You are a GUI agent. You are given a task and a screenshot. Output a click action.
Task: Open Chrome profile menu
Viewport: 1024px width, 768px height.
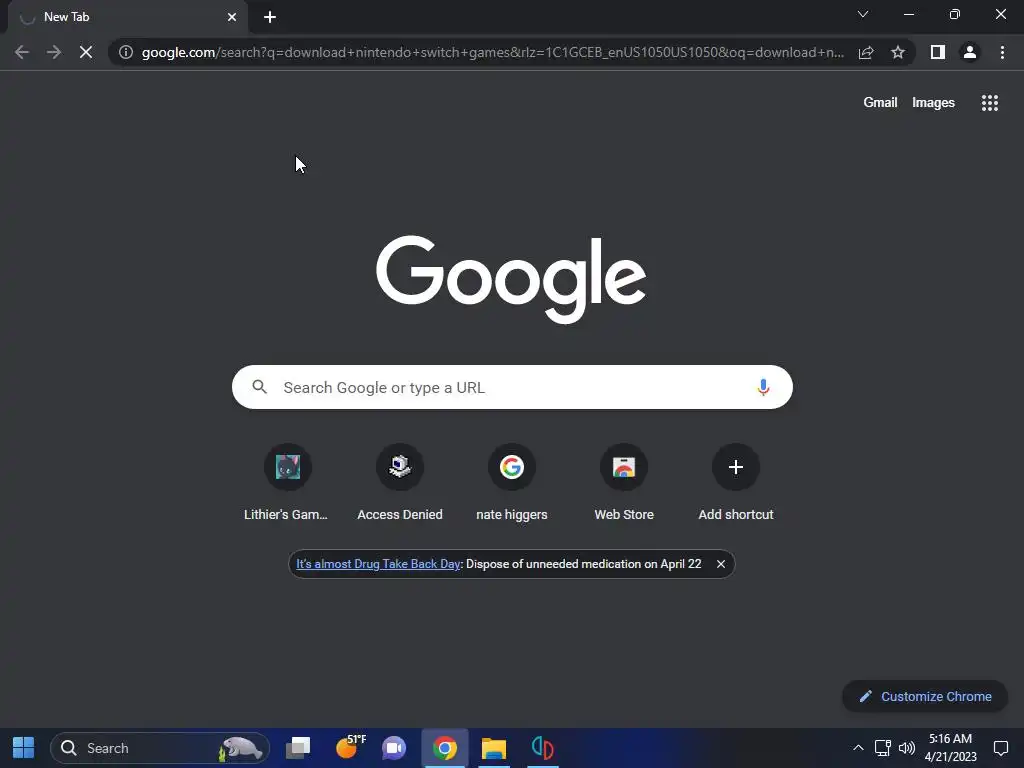coord(970,52)
